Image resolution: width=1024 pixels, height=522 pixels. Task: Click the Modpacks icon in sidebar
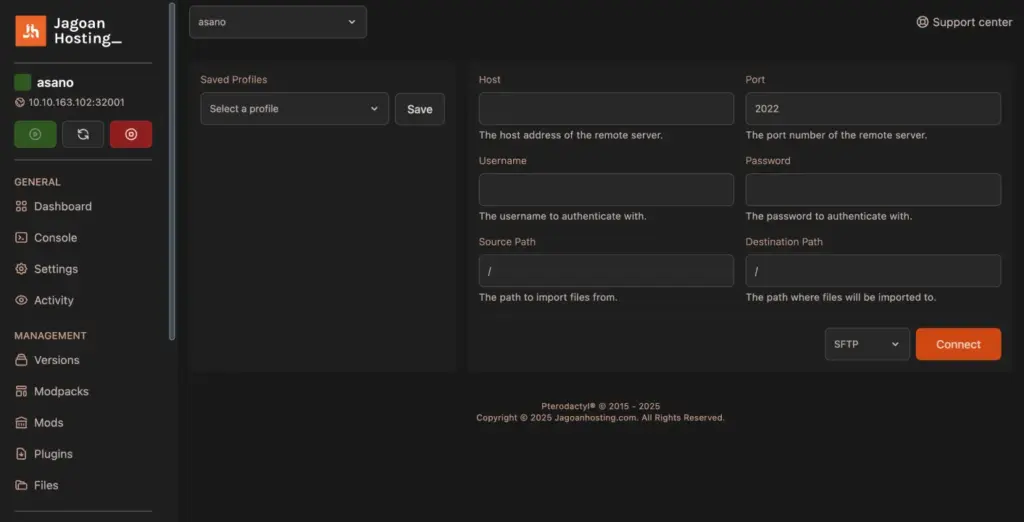(21, 391)
